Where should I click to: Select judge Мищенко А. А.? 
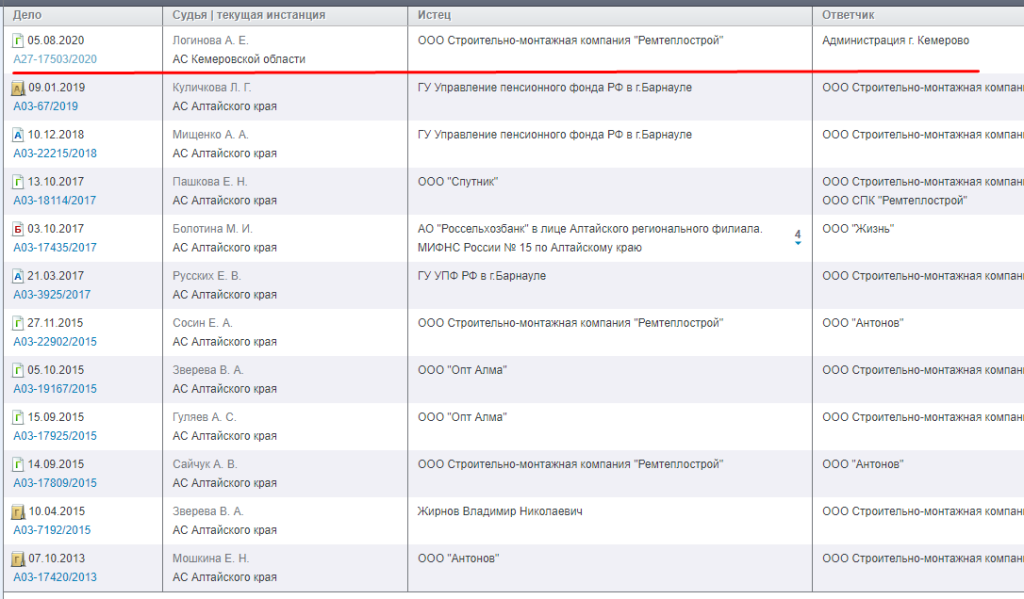(x=210, y=135)
